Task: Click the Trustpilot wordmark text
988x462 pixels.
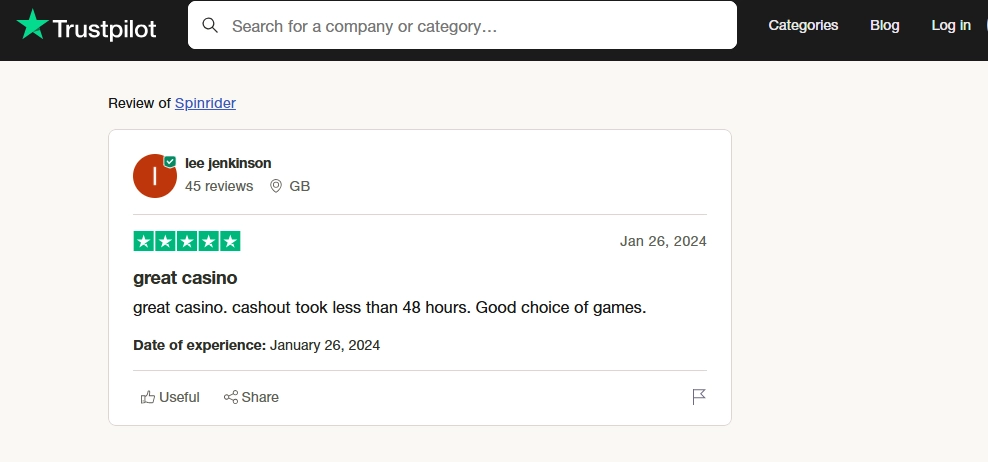Action: coord(104,29)
